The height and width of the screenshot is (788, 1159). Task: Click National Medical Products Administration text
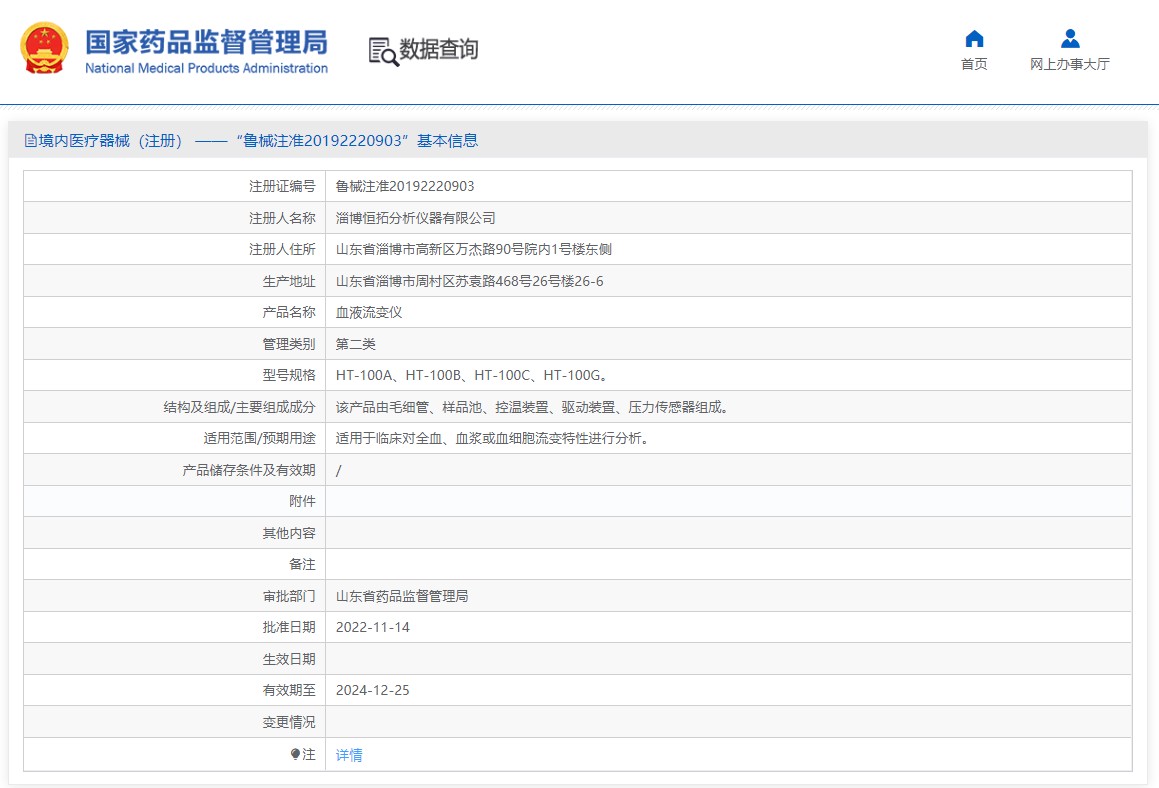[206, 68]
